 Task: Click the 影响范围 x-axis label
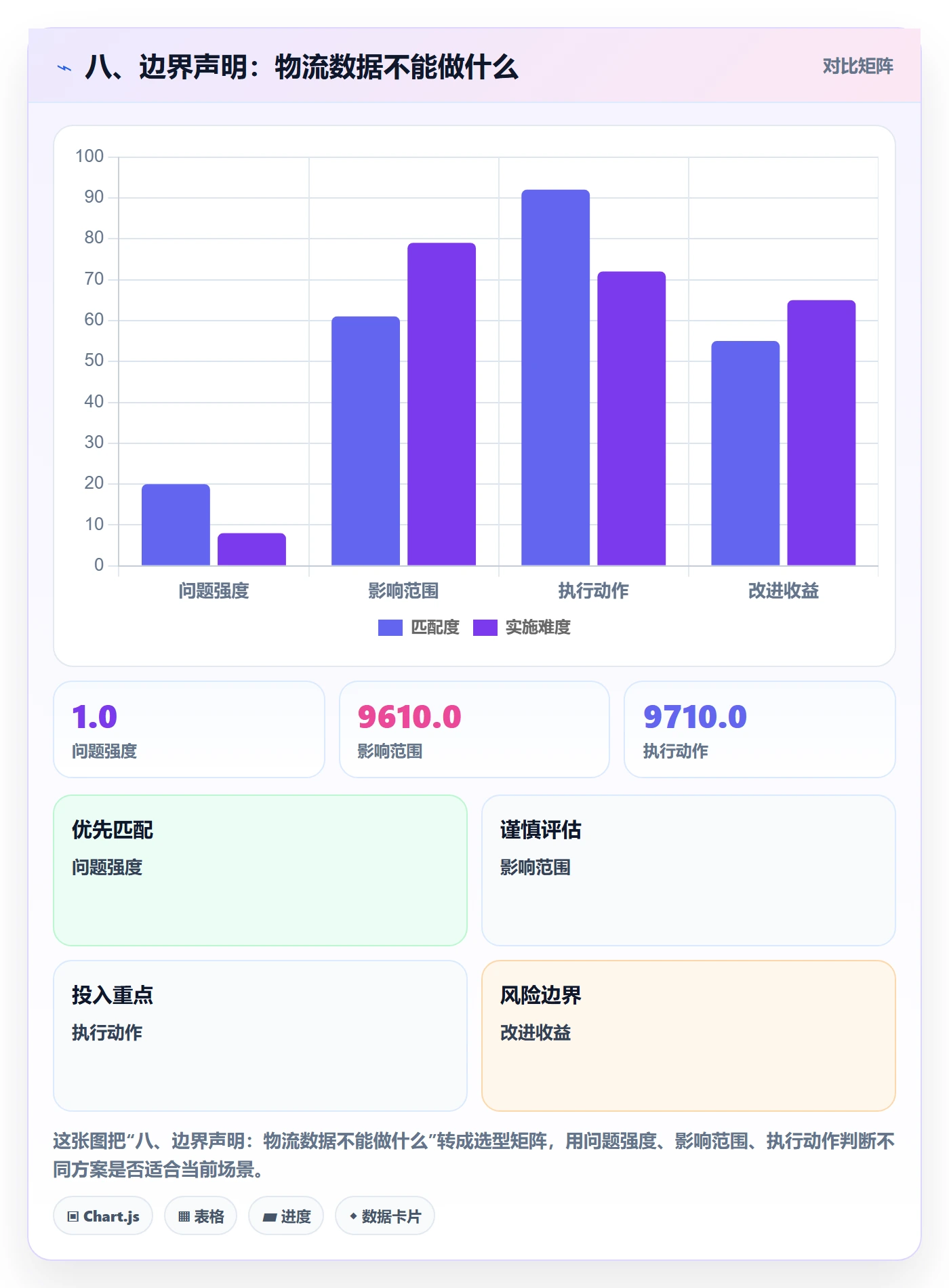click(x=403, y=591)
